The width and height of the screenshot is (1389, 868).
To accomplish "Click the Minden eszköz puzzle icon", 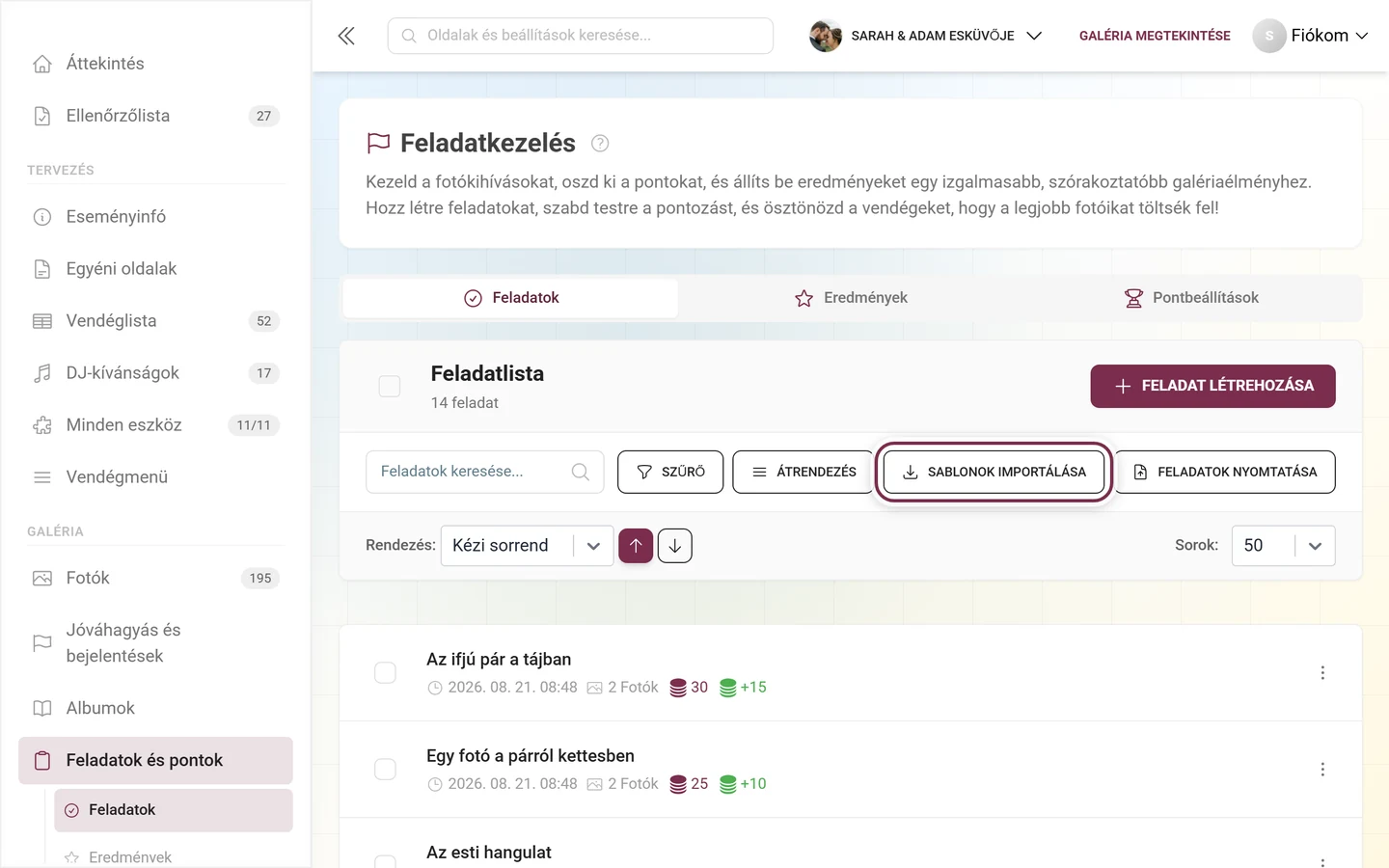I will coord(42,425).
